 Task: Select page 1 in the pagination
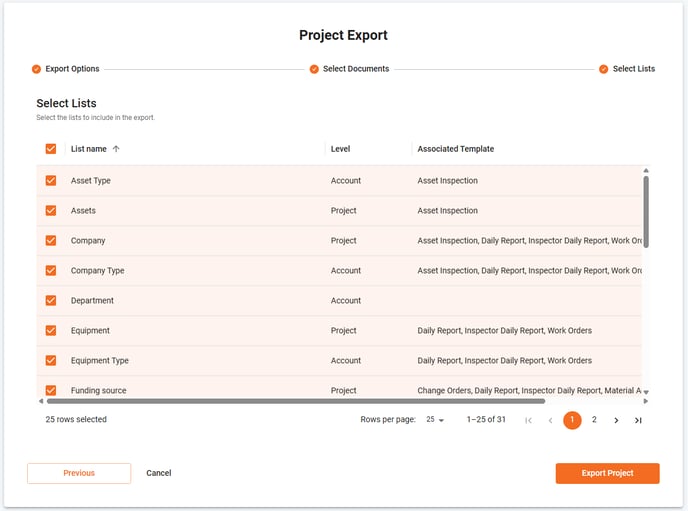pyautogui.click(x=572, y=420)
